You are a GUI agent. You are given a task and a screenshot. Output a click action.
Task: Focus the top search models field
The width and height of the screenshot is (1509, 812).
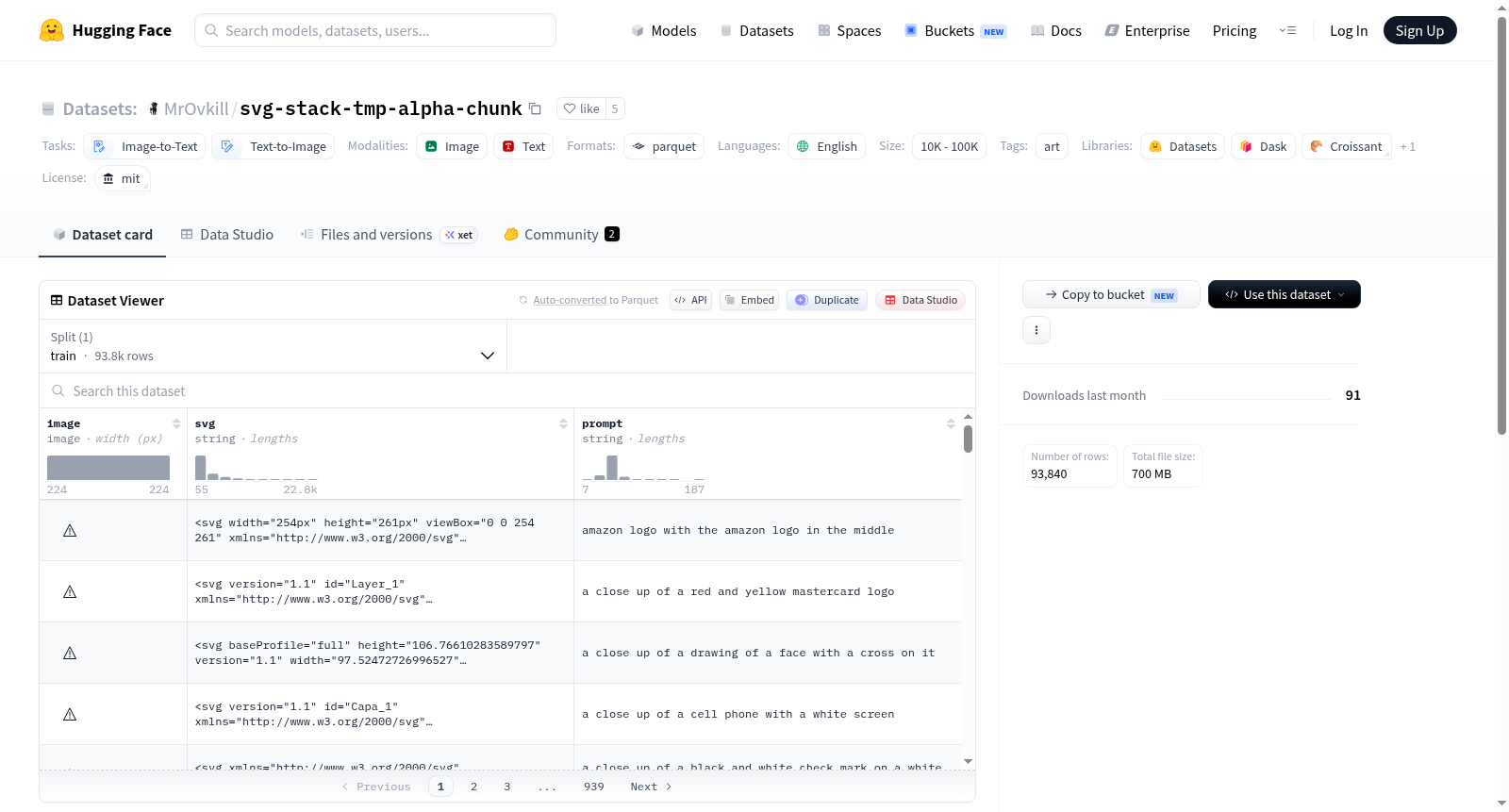point(375,30)
